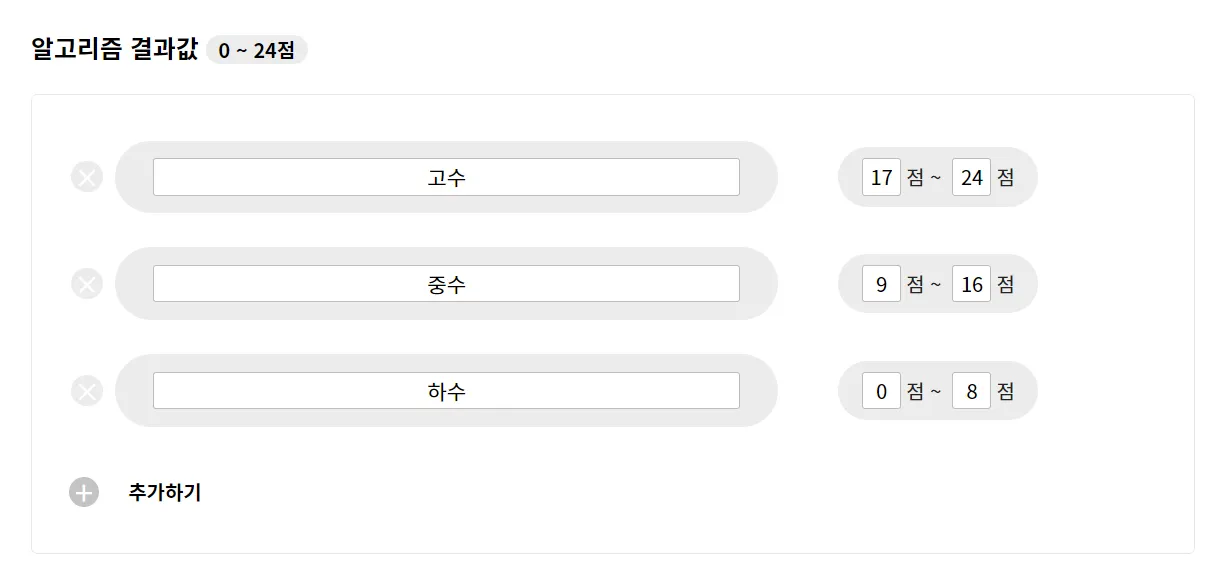Select the maximum score box showing 16

971,284
